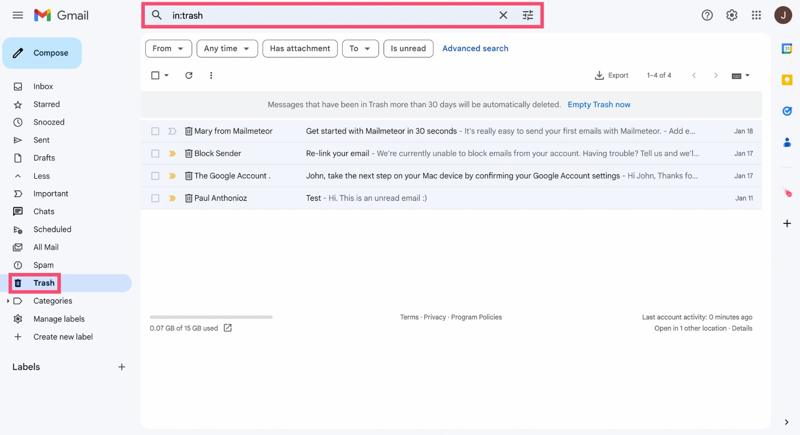Toggle the main menu hamburger icon
This screenshot has height=435, width=800.
[17, 15]
